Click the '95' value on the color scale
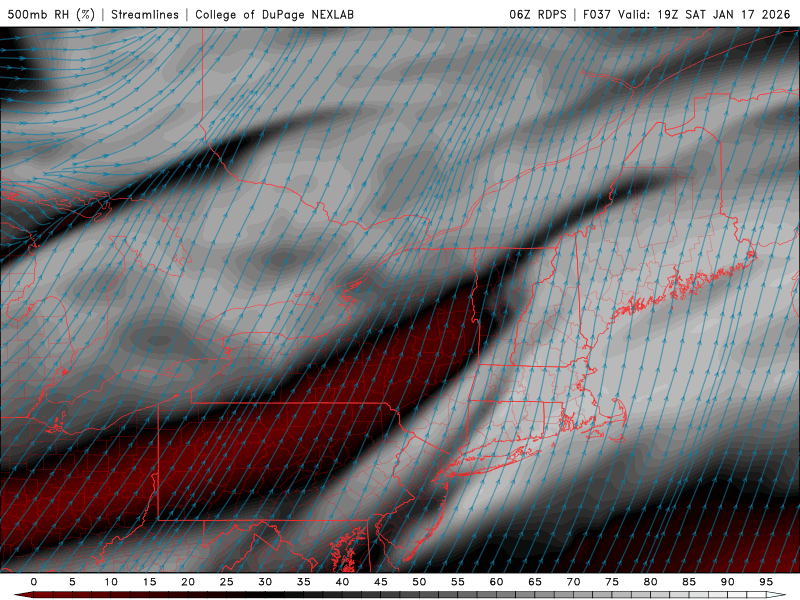Image resolution: width=800 pixels, height=600 pixels. tap(766, 582)
